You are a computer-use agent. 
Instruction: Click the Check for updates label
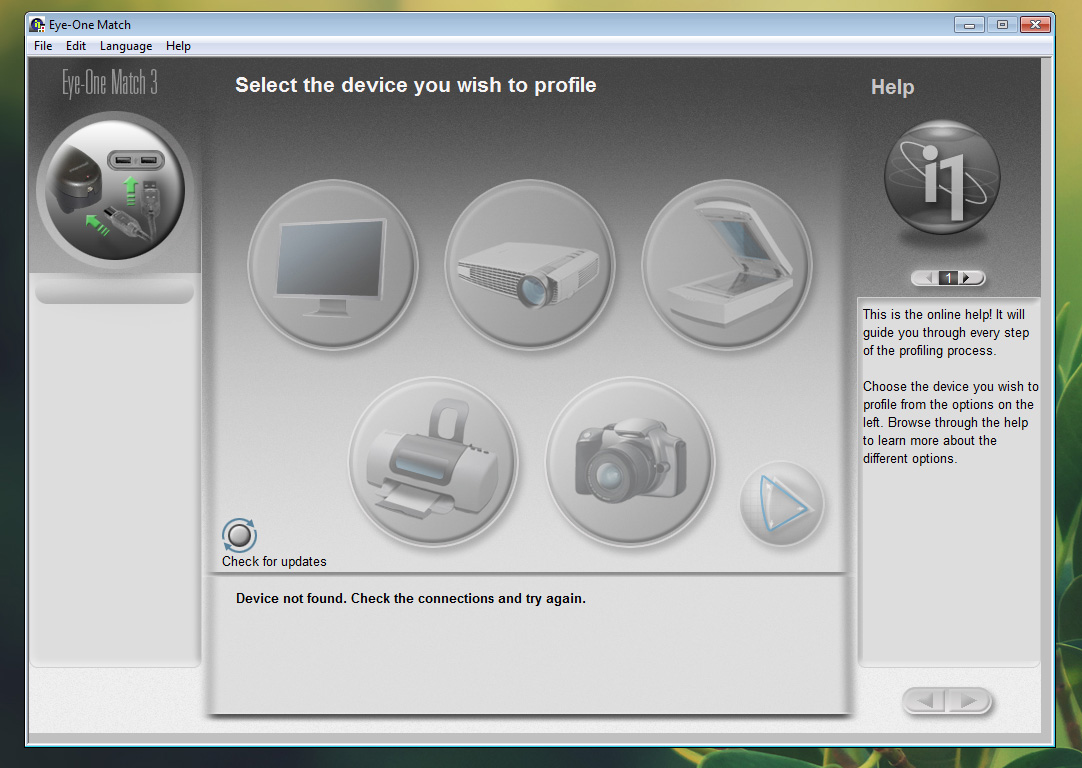tap(274, 562)
